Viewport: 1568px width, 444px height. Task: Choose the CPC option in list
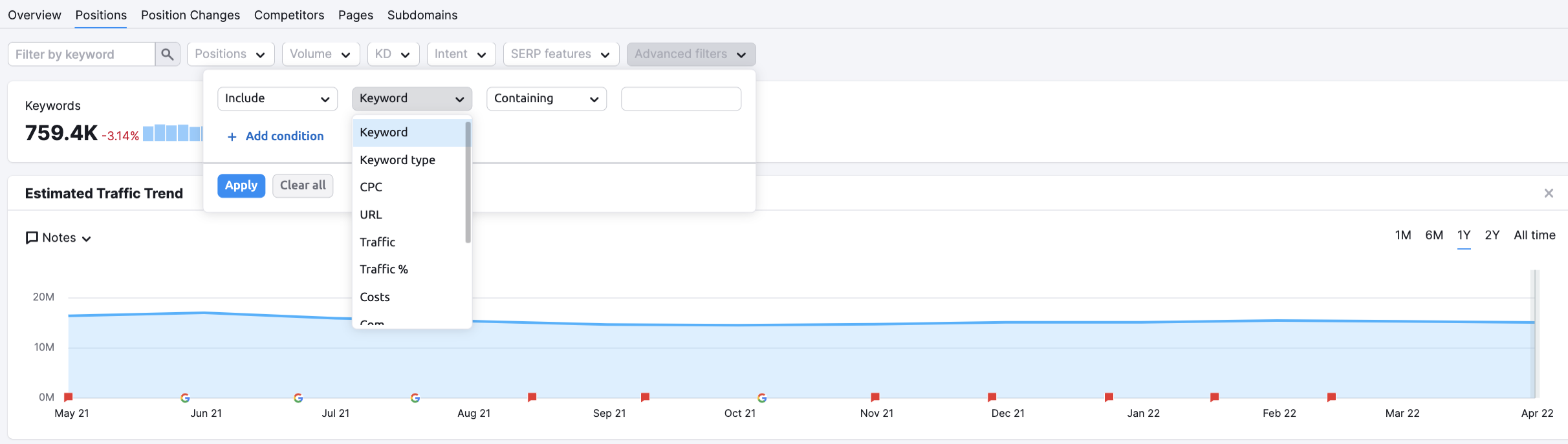(x=371, y=187)
